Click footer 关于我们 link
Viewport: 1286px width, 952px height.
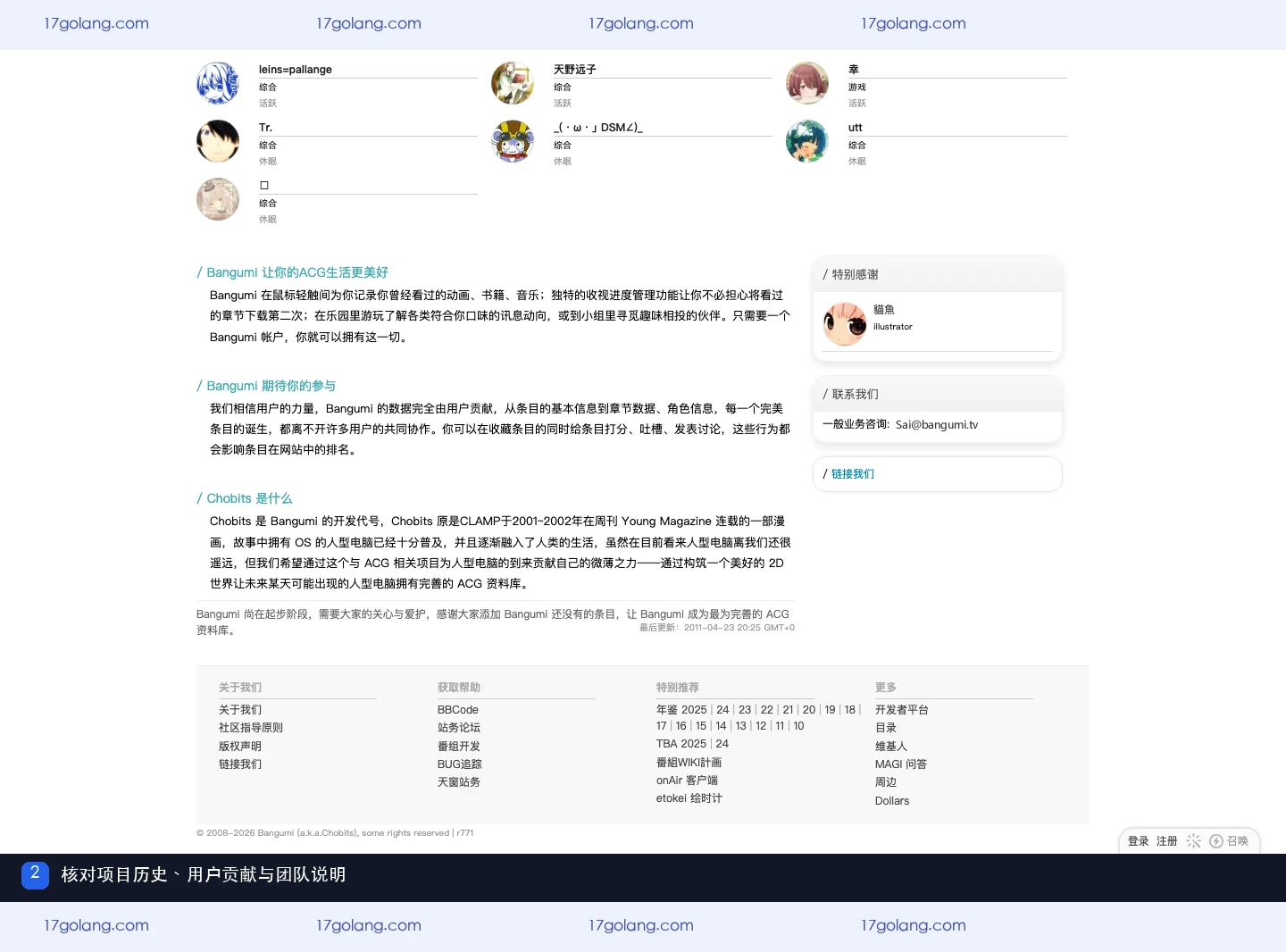coord(240,710)
